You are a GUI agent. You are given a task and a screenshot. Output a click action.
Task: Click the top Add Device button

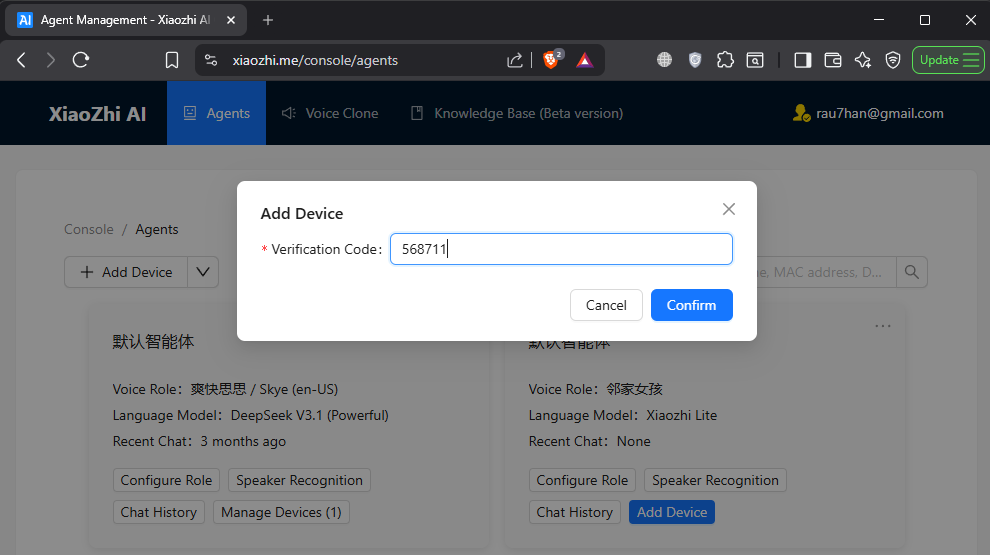tap(126, 272)
